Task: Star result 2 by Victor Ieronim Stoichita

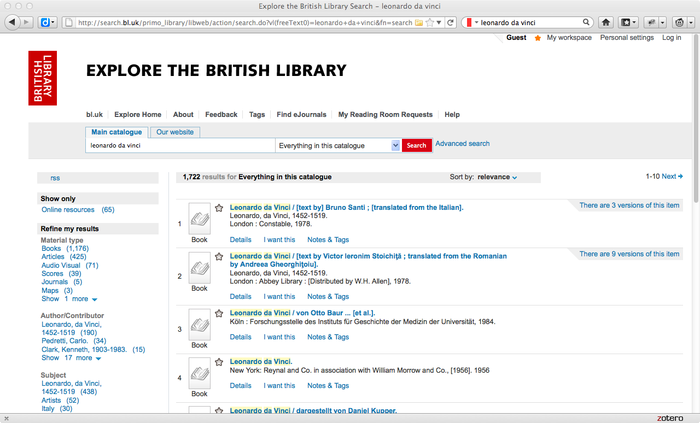Action: 219,257
